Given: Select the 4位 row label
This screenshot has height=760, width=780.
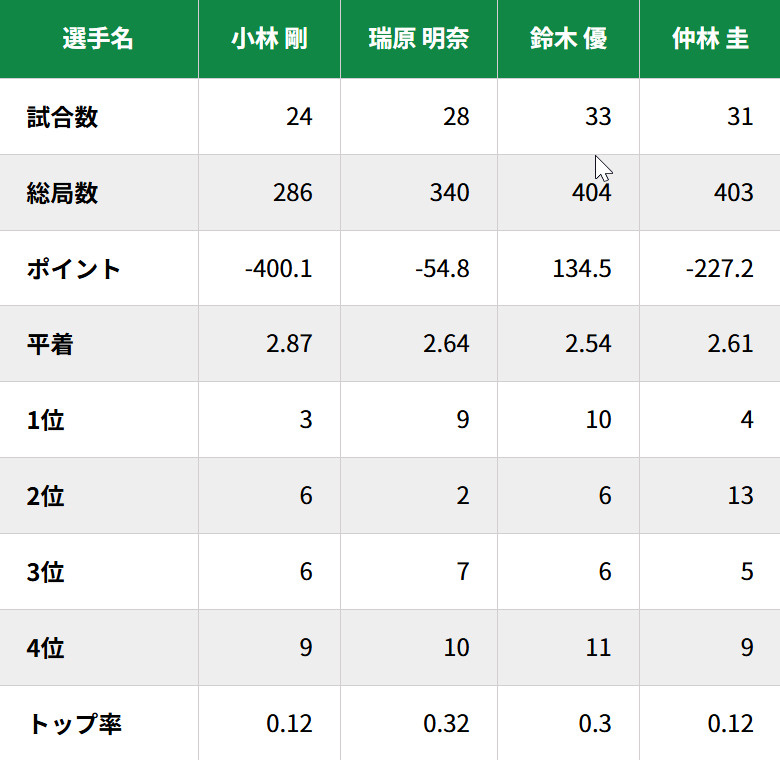Looking at the screenshot, I should tap(46, 648).
